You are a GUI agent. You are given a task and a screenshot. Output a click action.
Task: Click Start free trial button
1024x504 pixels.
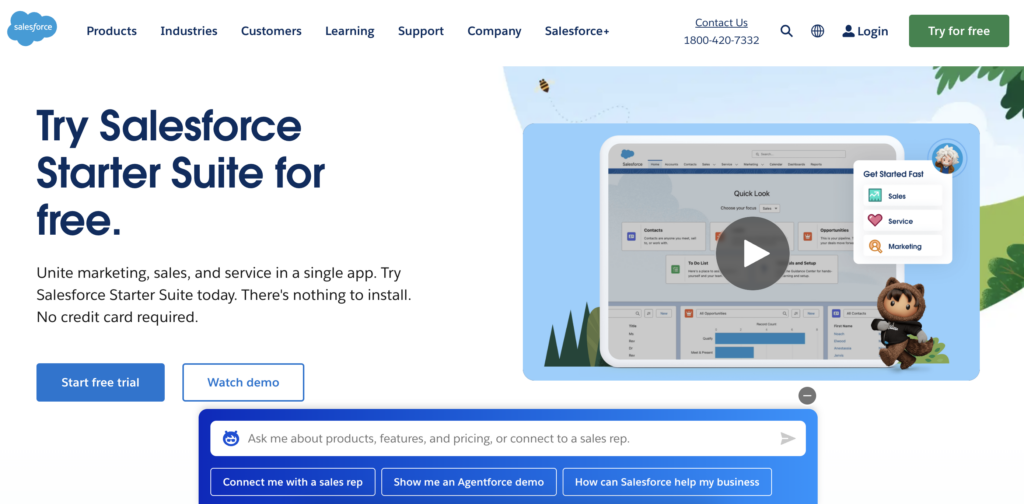[101, 383]
